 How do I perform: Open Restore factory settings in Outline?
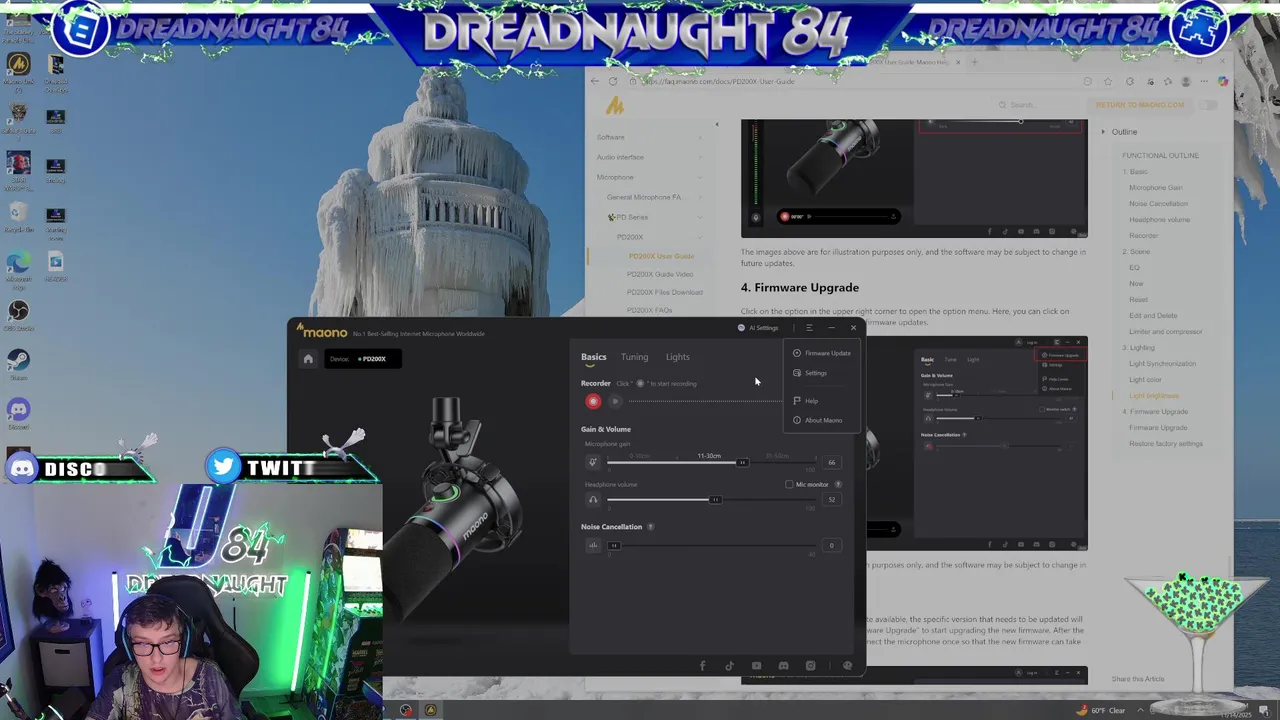[x=1166, y=444]
